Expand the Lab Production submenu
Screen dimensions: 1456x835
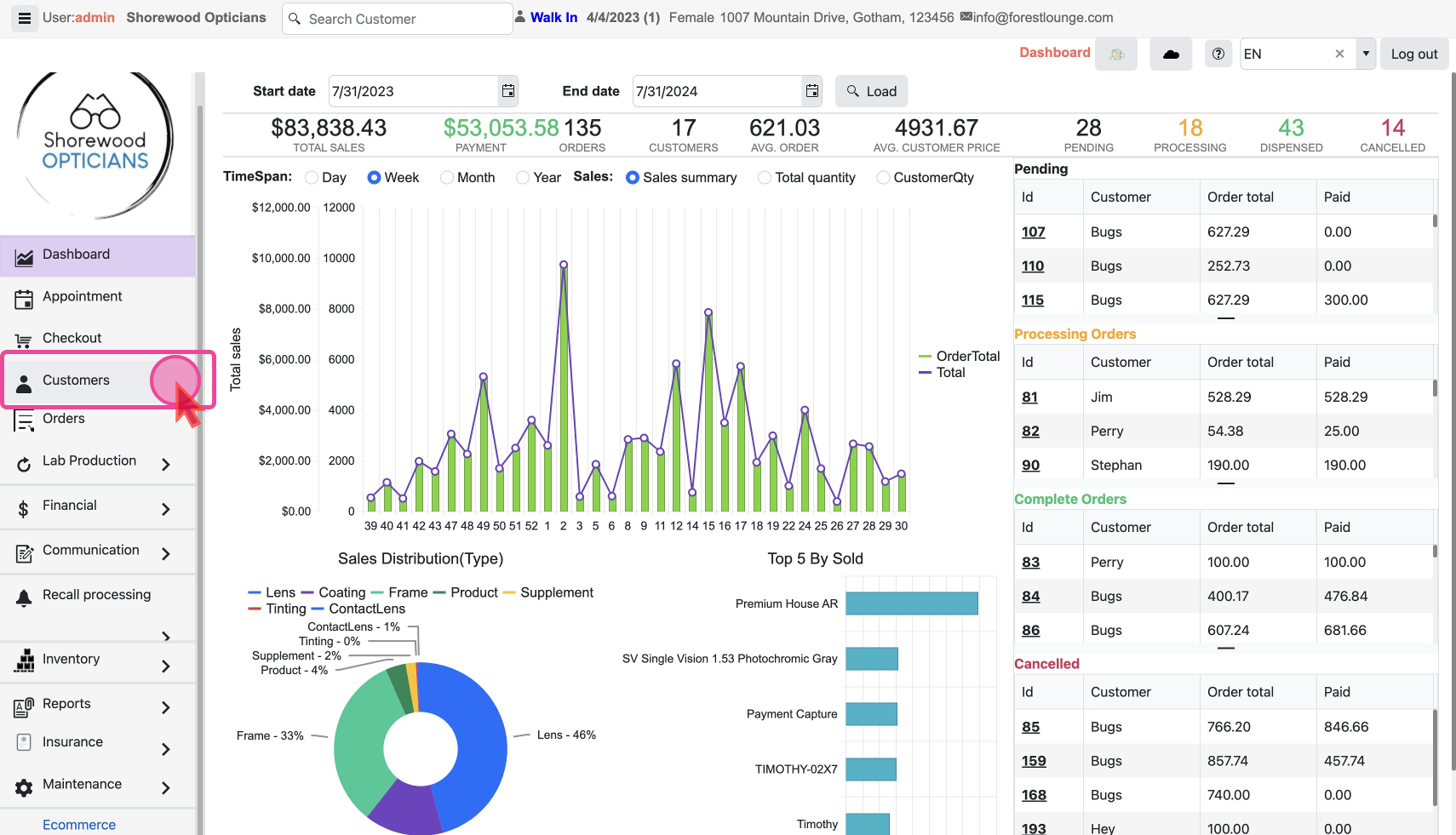coord(165,464)
